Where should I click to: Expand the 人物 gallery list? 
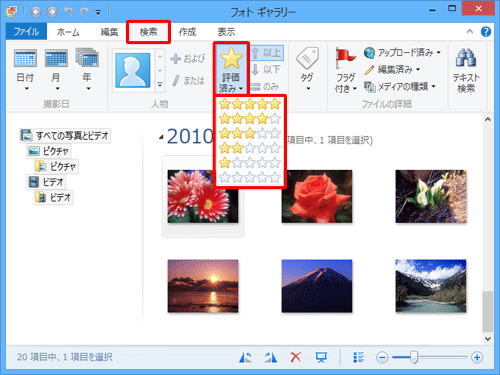160,85
